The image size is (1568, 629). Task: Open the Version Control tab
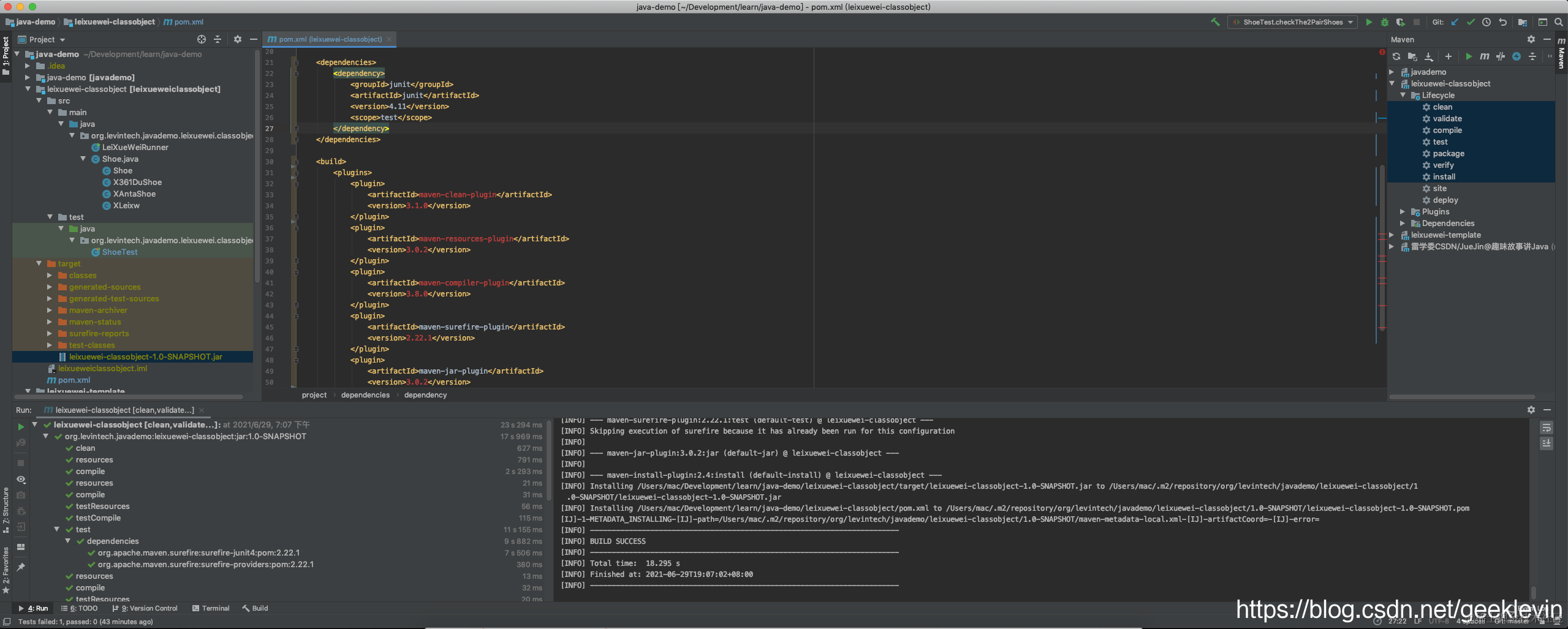click(x=145, y=608)
